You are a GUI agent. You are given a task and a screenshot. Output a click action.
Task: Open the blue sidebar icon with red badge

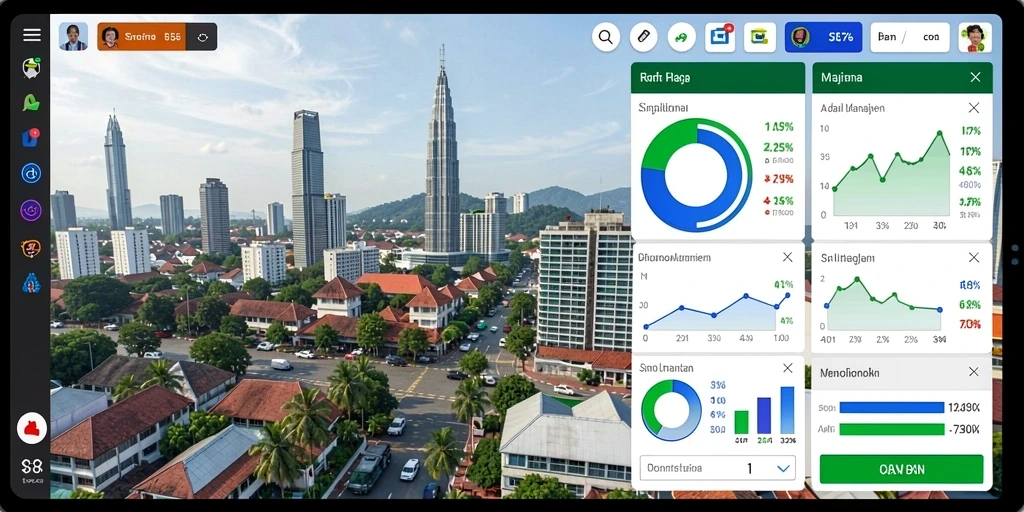click(31, 137)
